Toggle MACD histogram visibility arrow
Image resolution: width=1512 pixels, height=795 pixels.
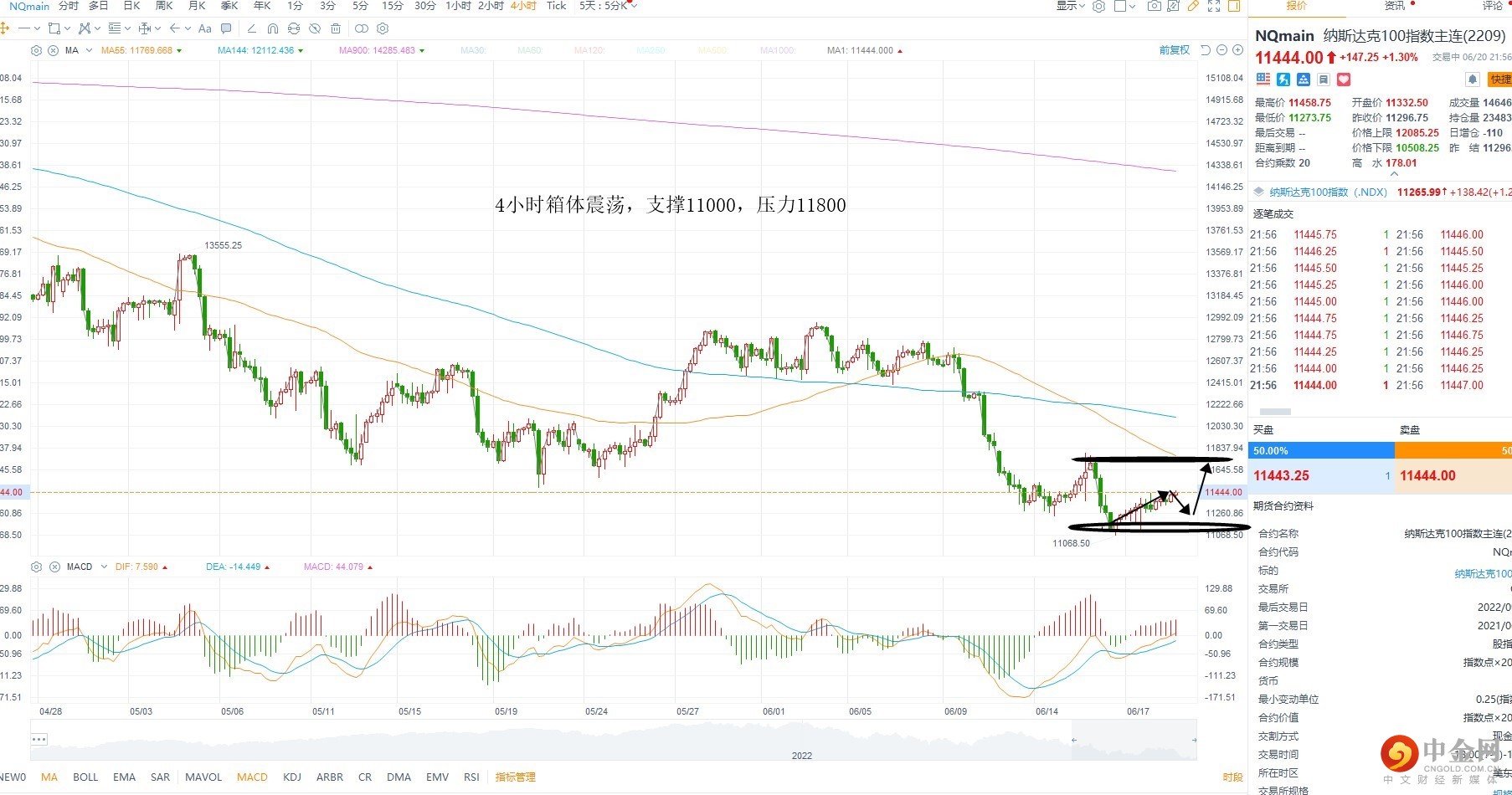tap(370, 567)
